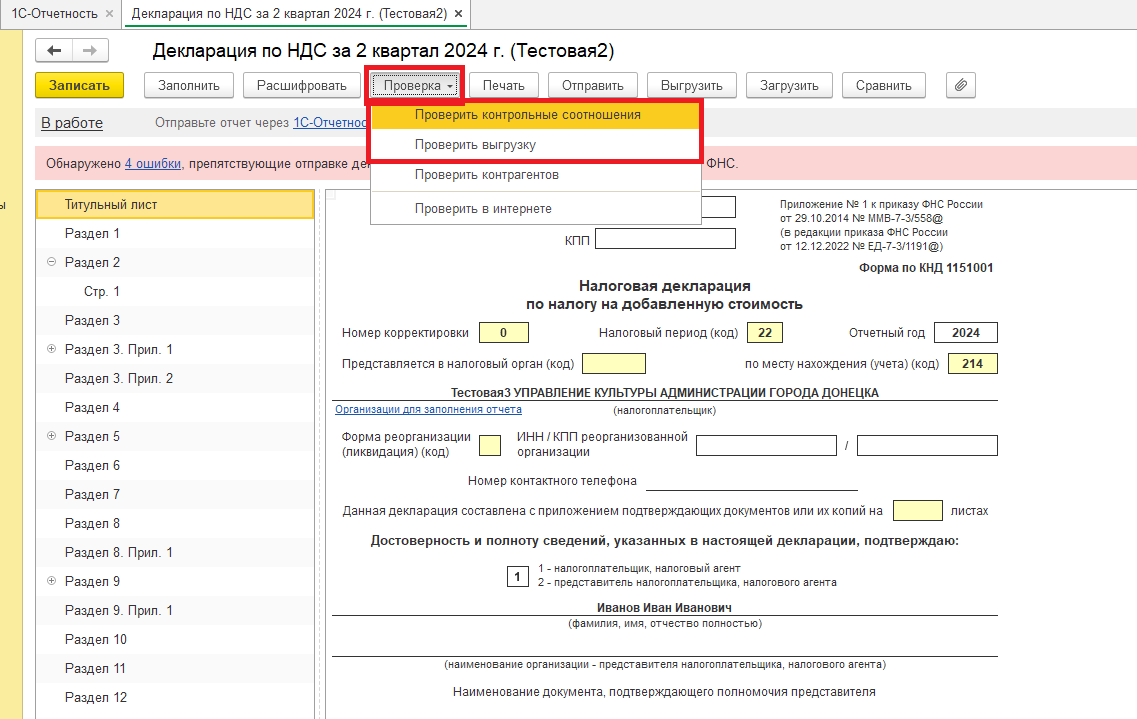Select Раздел 6 in the section tree
The width and height of the screenshot is (1137, 719).
point(175,465)
